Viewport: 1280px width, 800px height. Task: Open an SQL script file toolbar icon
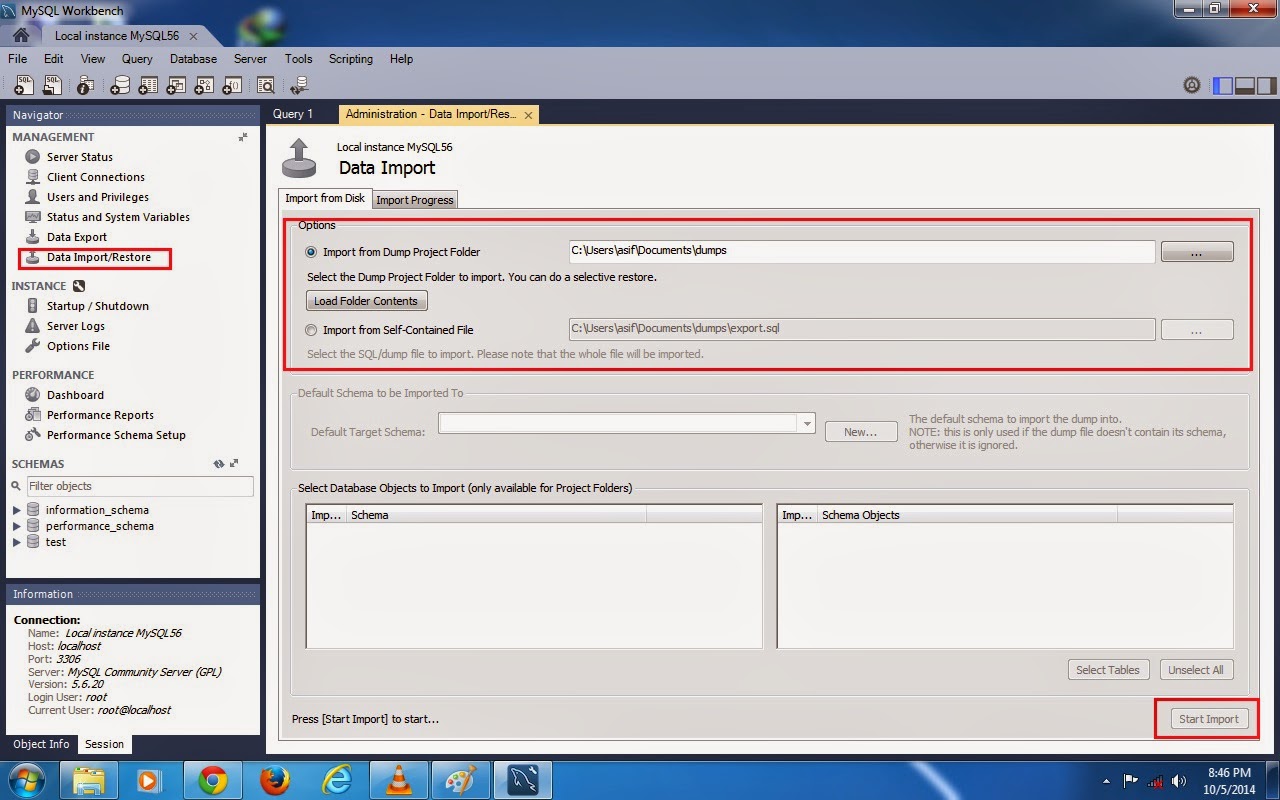[x=53, y=86]
